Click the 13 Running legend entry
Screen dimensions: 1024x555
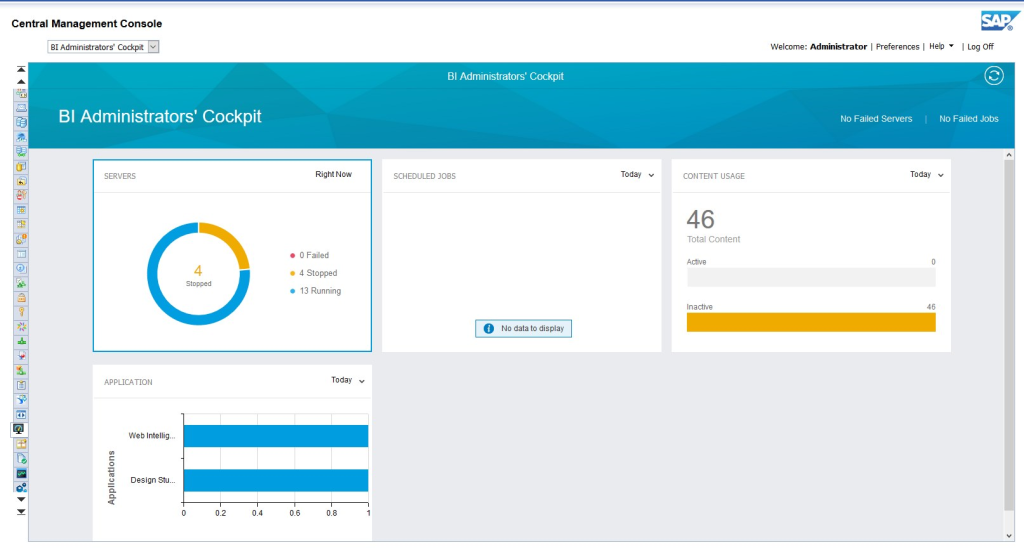click(x=315, y=291)
